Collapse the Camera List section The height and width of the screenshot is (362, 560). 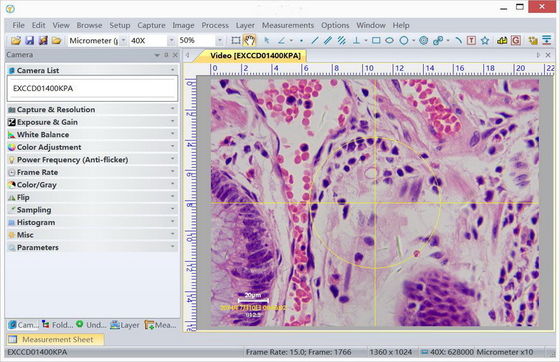pos(92,70)
